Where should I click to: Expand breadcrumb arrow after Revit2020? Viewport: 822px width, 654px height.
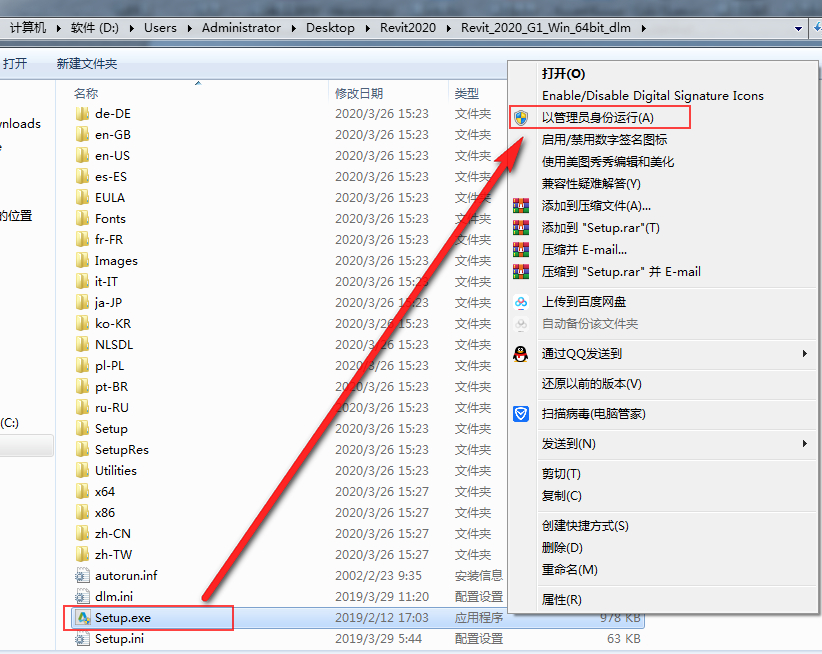point(449,28)
